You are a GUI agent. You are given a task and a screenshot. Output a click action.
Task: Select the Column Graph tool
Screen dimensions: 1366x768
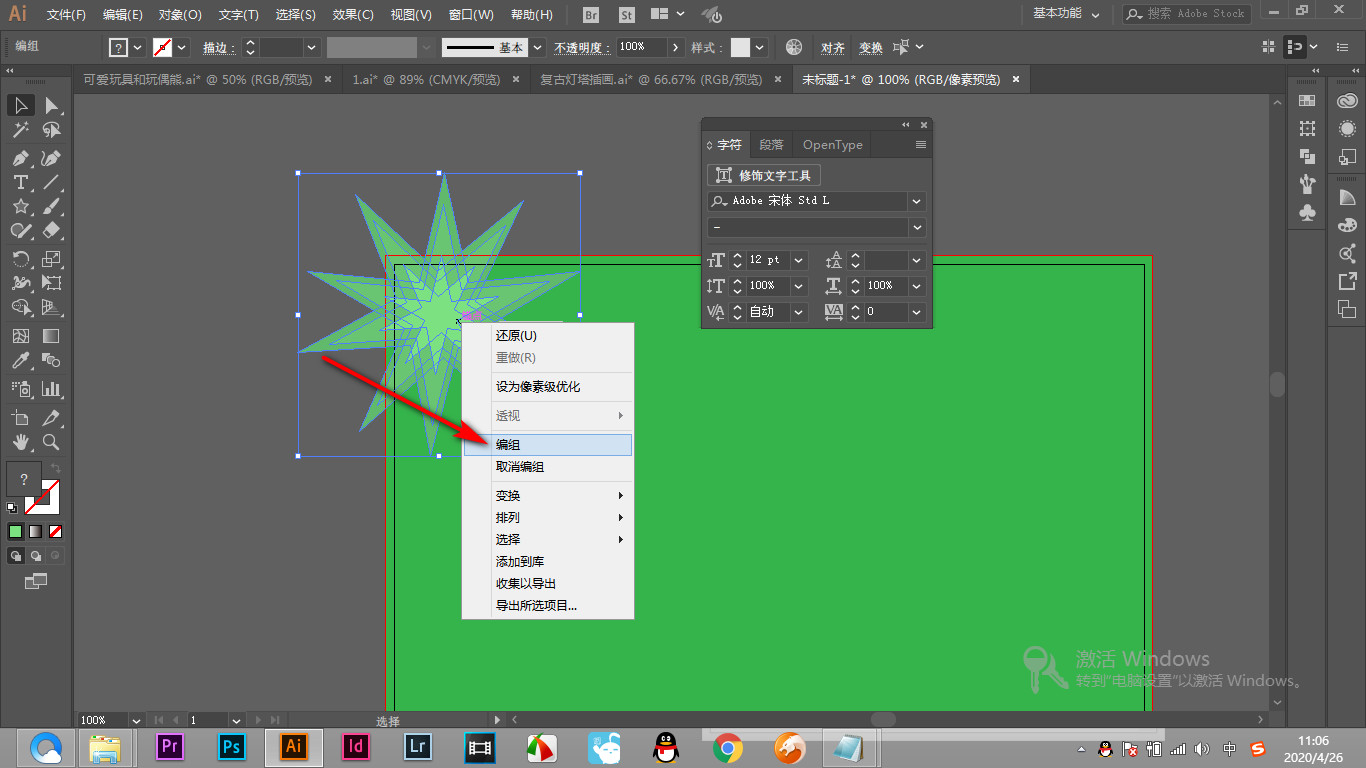click(52, 388)
